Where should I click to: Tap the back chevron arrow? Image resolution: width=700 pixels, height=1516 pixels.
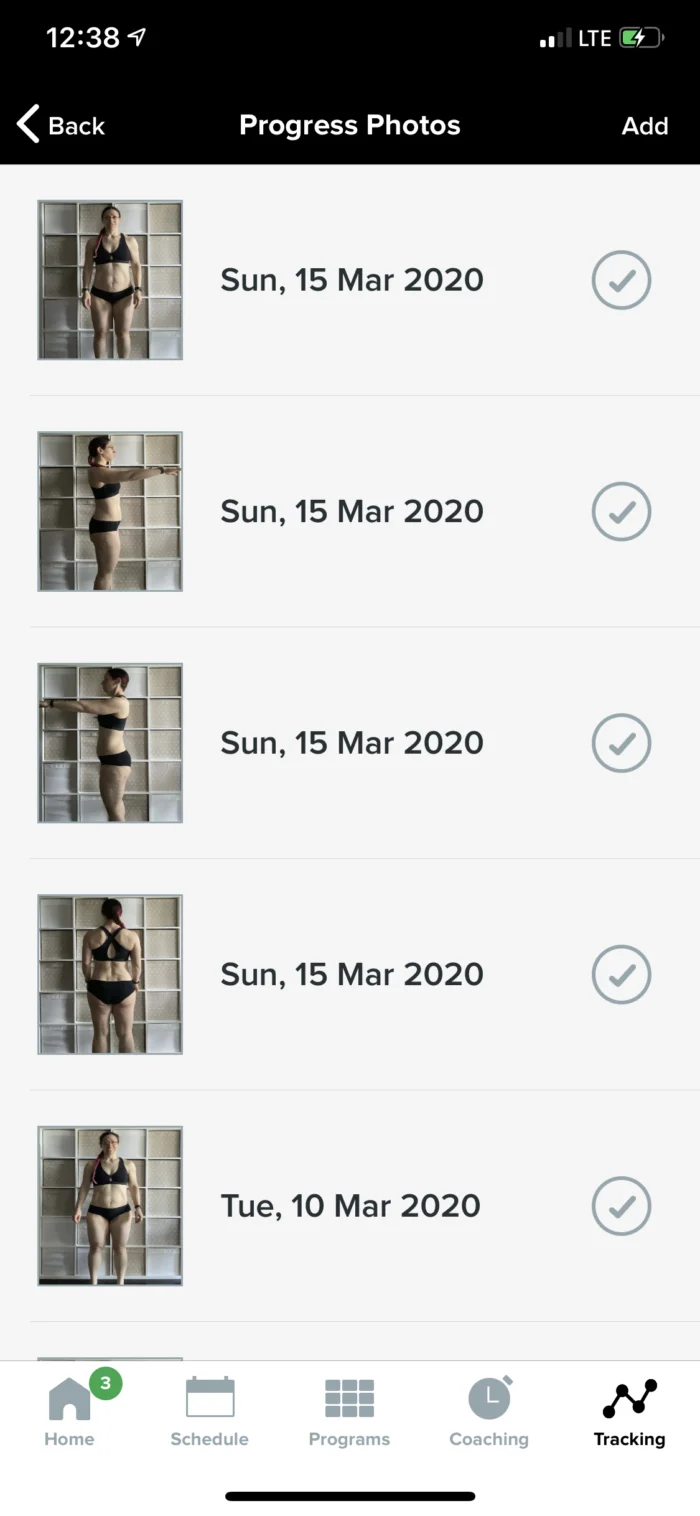(x=28, y=125)
